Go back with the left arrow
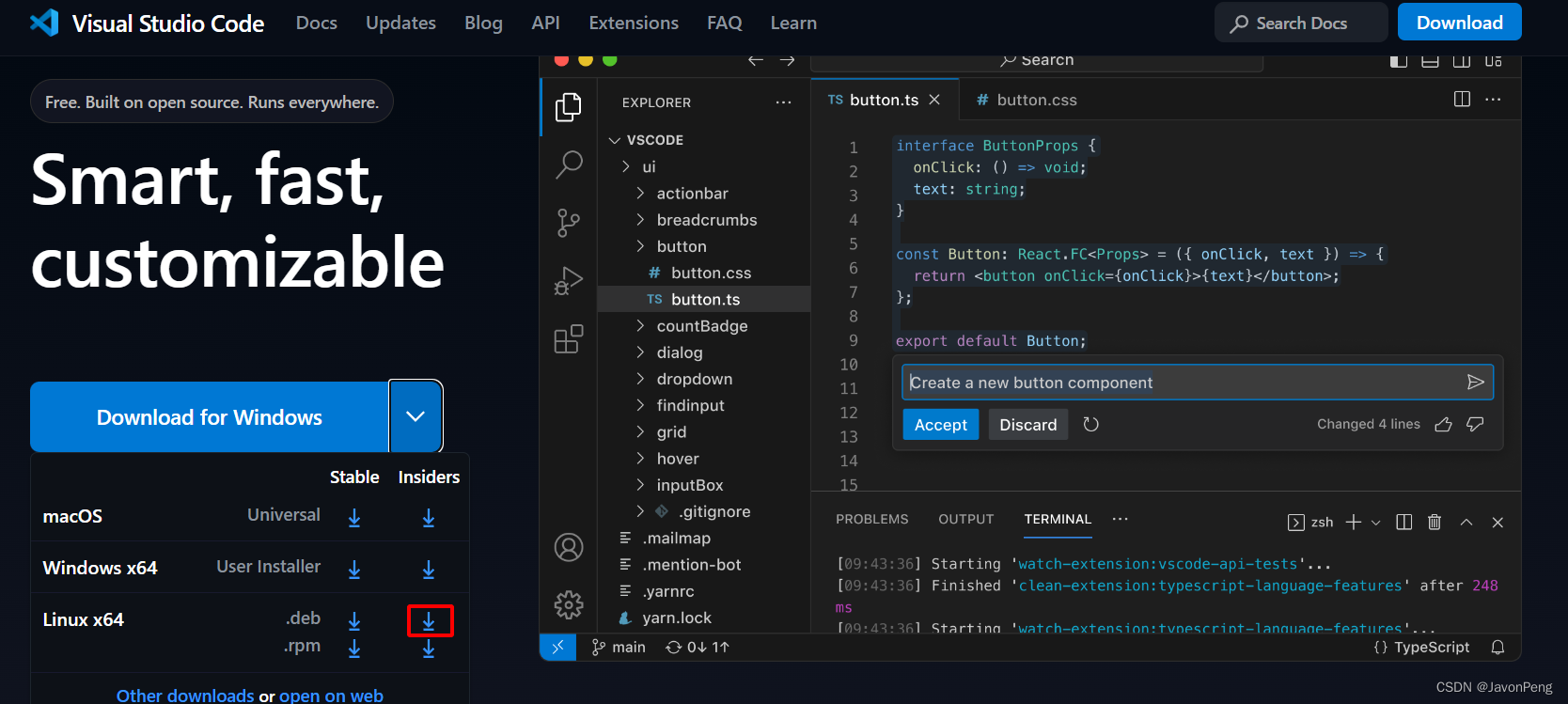The height and width of the screenshot is (704, 1568). point(756,60)
